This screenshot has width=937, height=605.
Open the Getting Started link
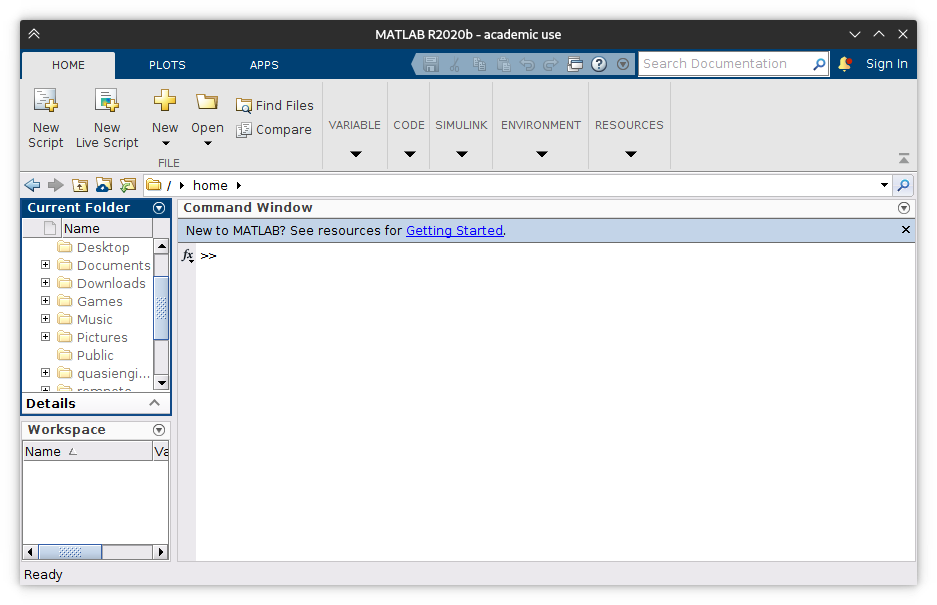tap(455, 231)
